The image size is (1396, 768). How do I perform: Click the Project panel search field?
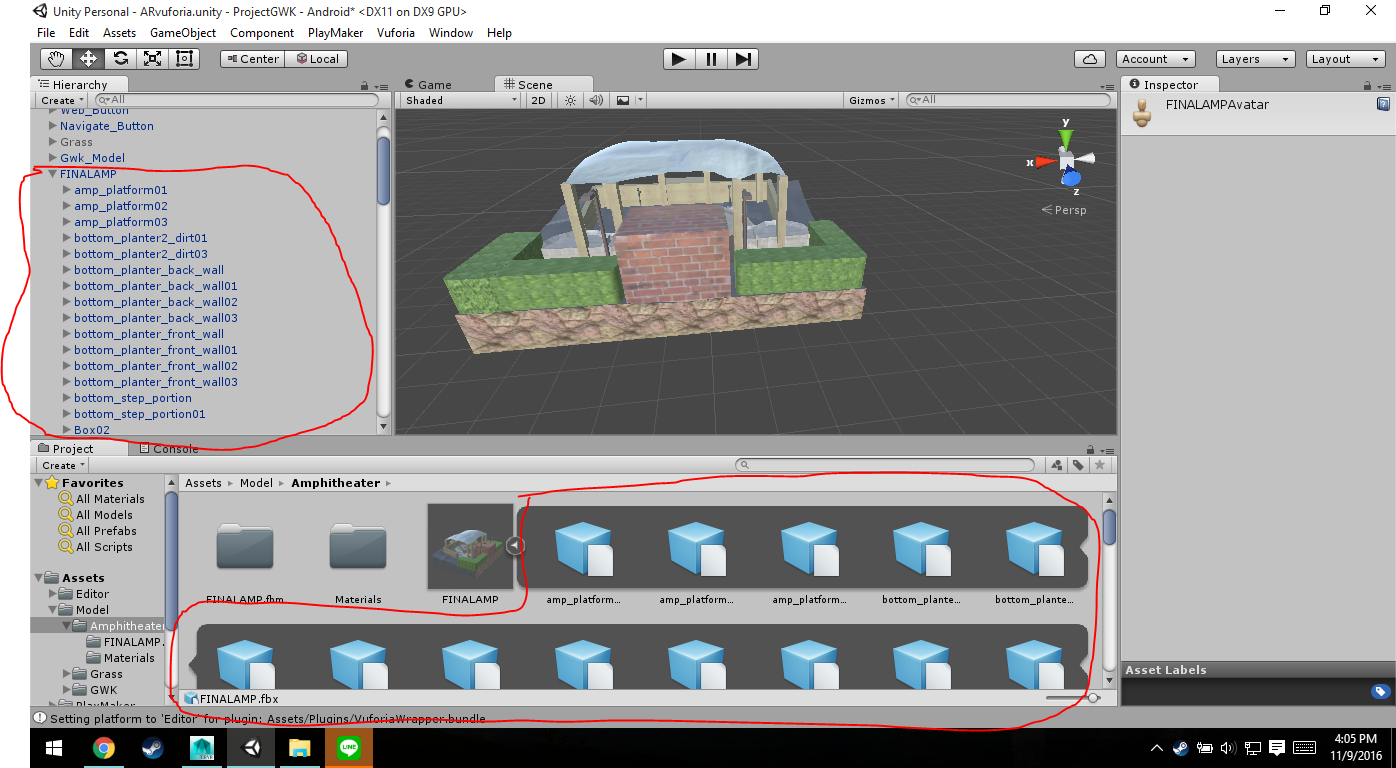884,465
